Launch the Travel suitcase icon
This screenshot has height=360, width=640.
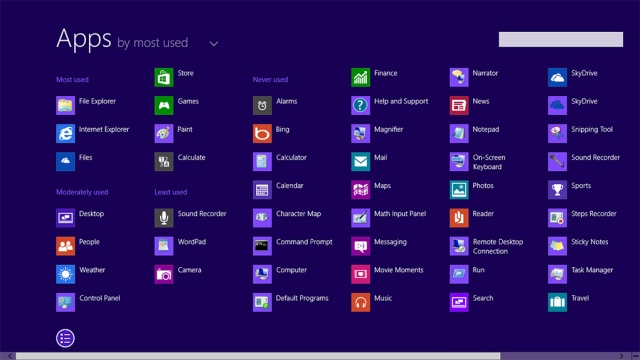coord(557,302)
